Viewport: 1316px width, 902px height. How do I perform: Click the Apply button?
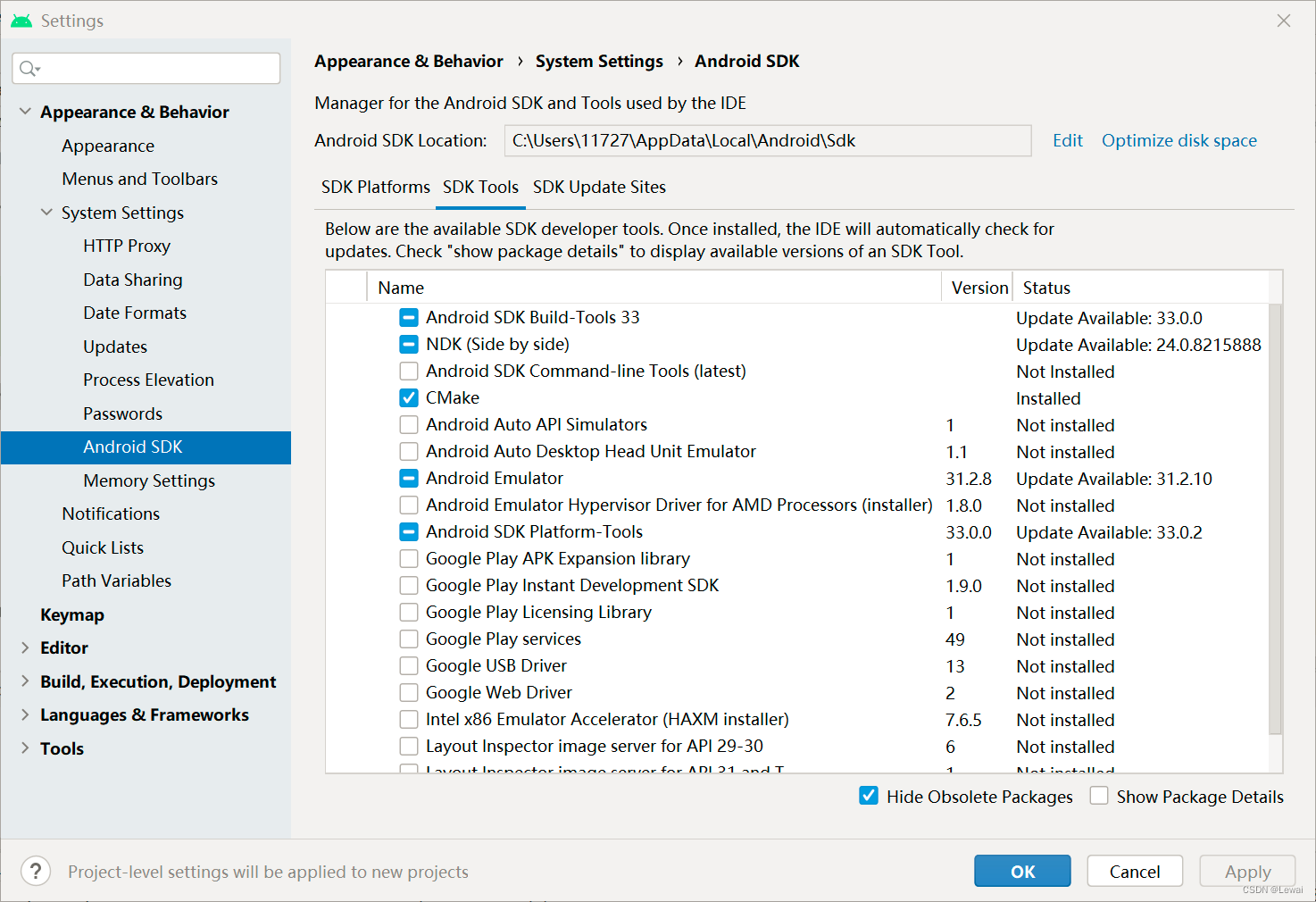[x=1247, y=871]
